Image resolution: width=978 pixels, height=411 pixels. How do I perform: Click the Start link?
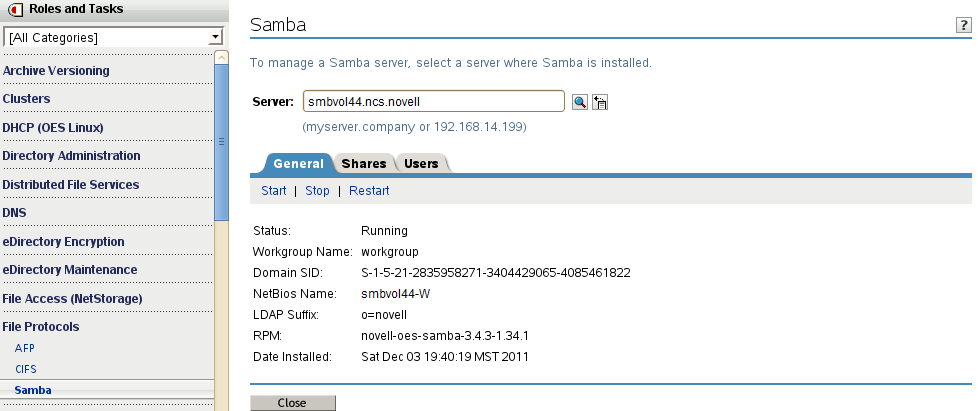click(x=273, y=191)
